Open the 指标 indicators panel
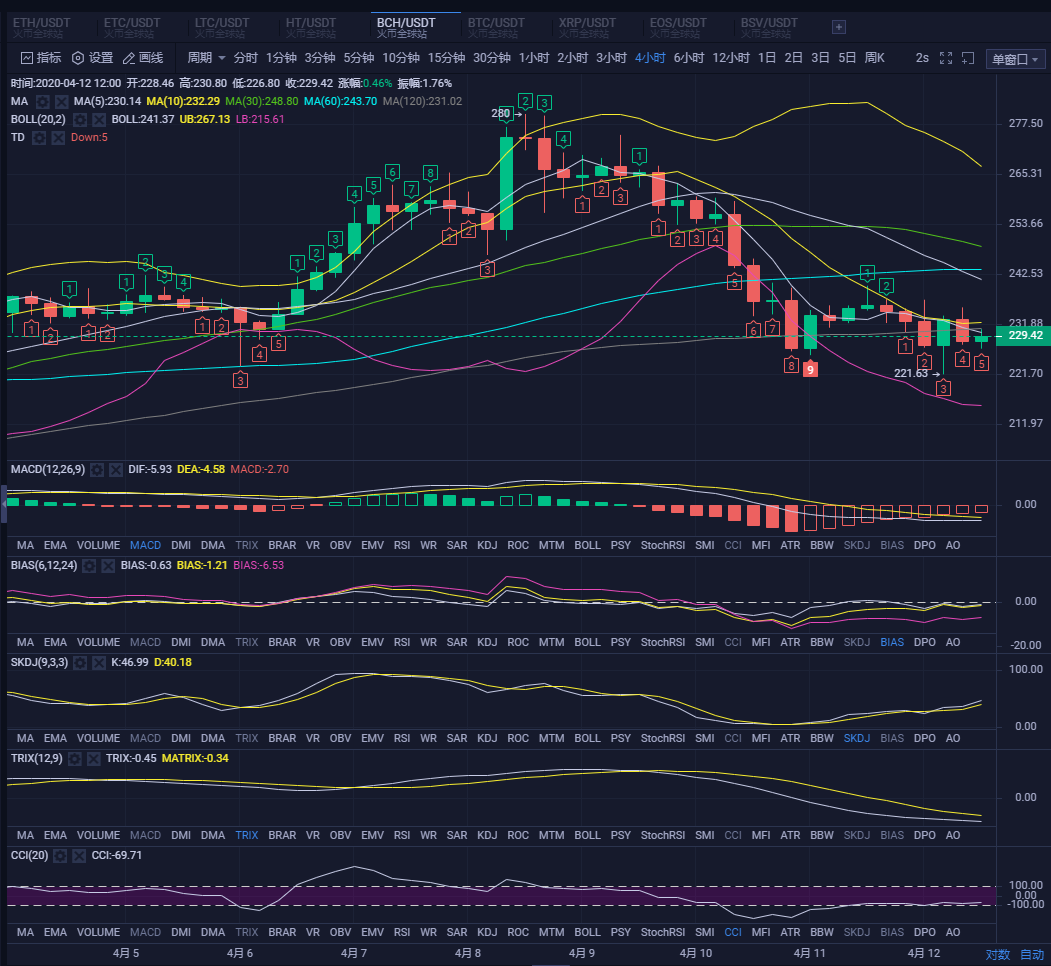Image resolution: width=1051 pixels, height=966 pixels. (41, 58)
